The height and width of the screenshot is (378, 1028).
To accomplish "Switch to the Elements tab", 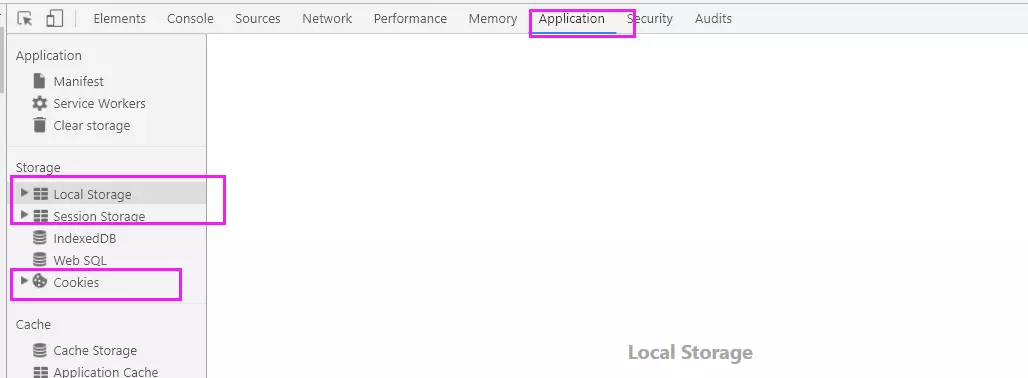I will pos(119,19).
